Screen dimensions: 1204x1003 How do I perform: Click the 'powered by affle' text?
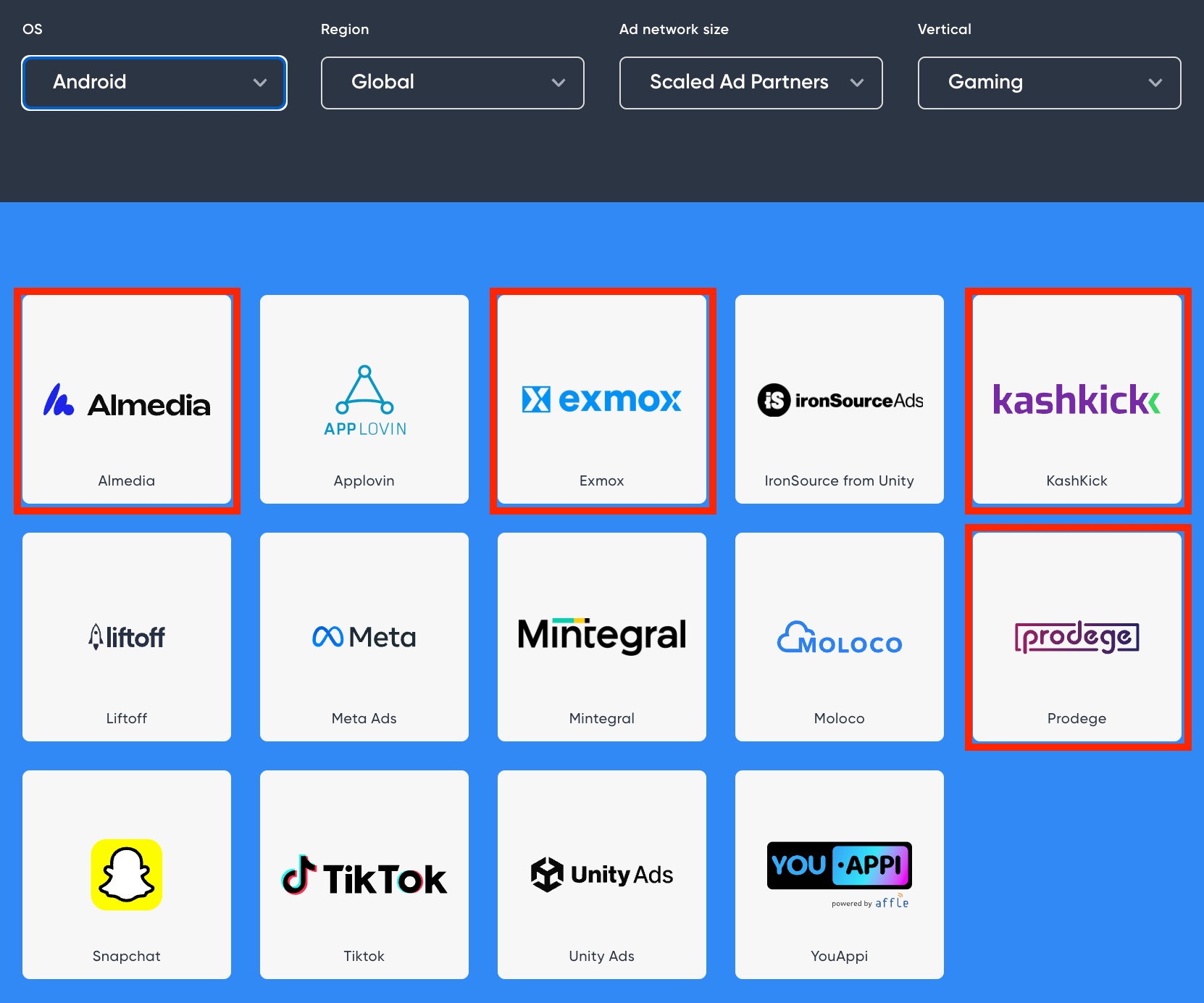tap(870, 902)
